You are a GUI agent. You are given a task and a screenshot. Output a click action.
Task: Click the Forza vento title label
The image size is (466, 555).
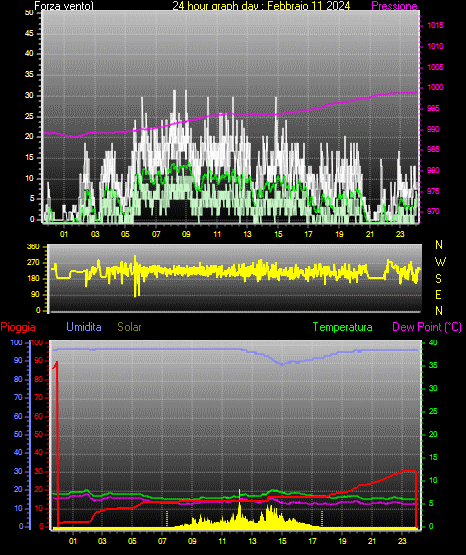(x=64, y=6)
